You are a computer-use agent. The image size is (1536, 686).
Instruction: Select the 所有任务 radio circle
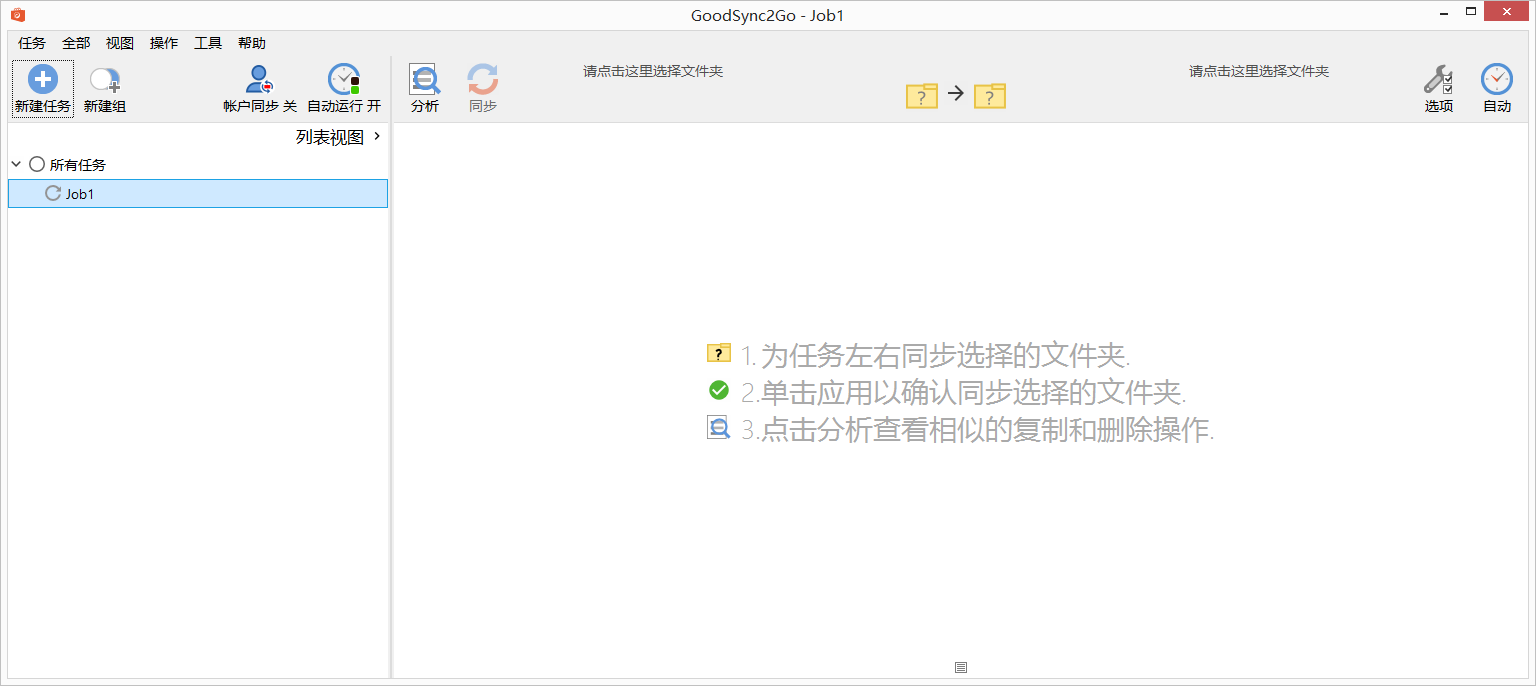point(37,164)
